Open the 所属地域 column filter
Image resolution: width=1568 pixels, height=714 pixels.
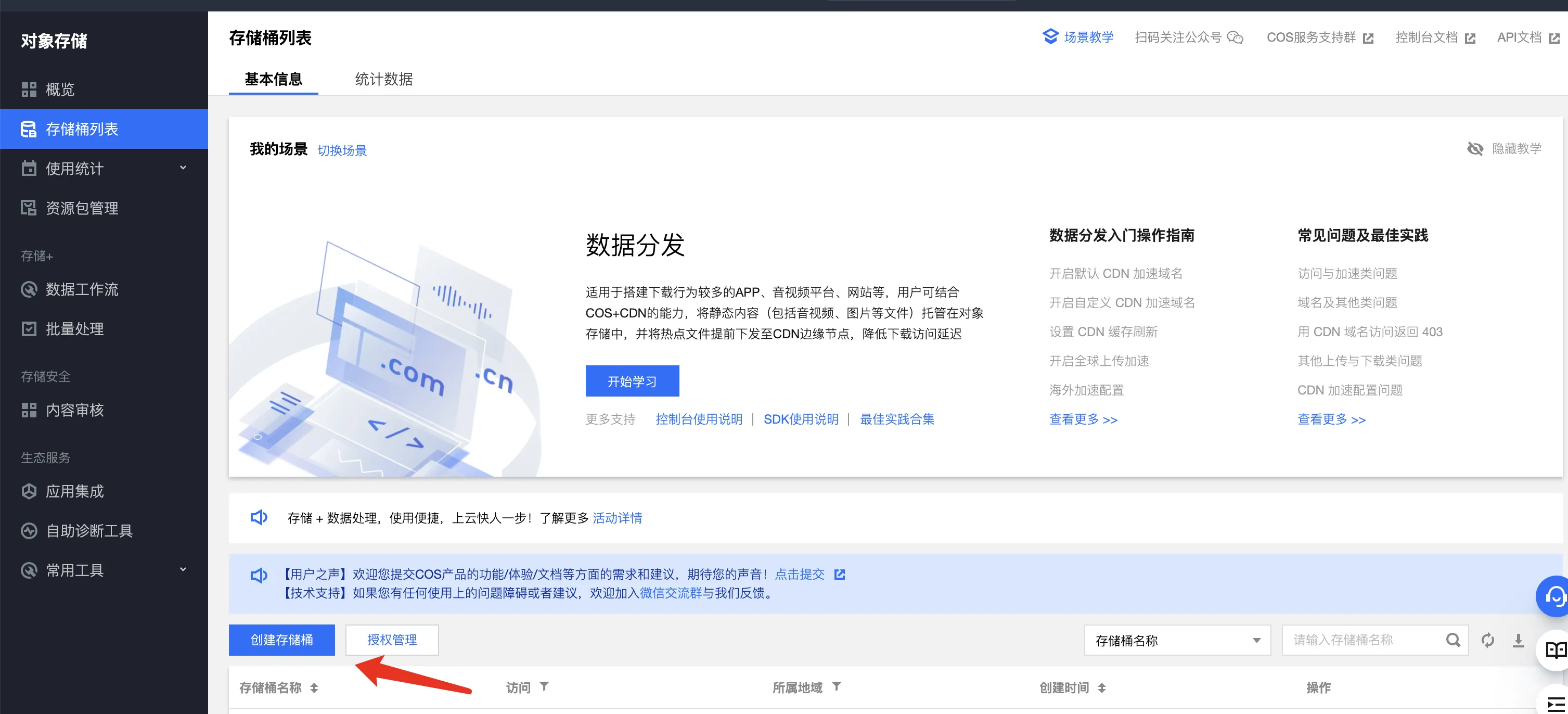coord(837,686)
